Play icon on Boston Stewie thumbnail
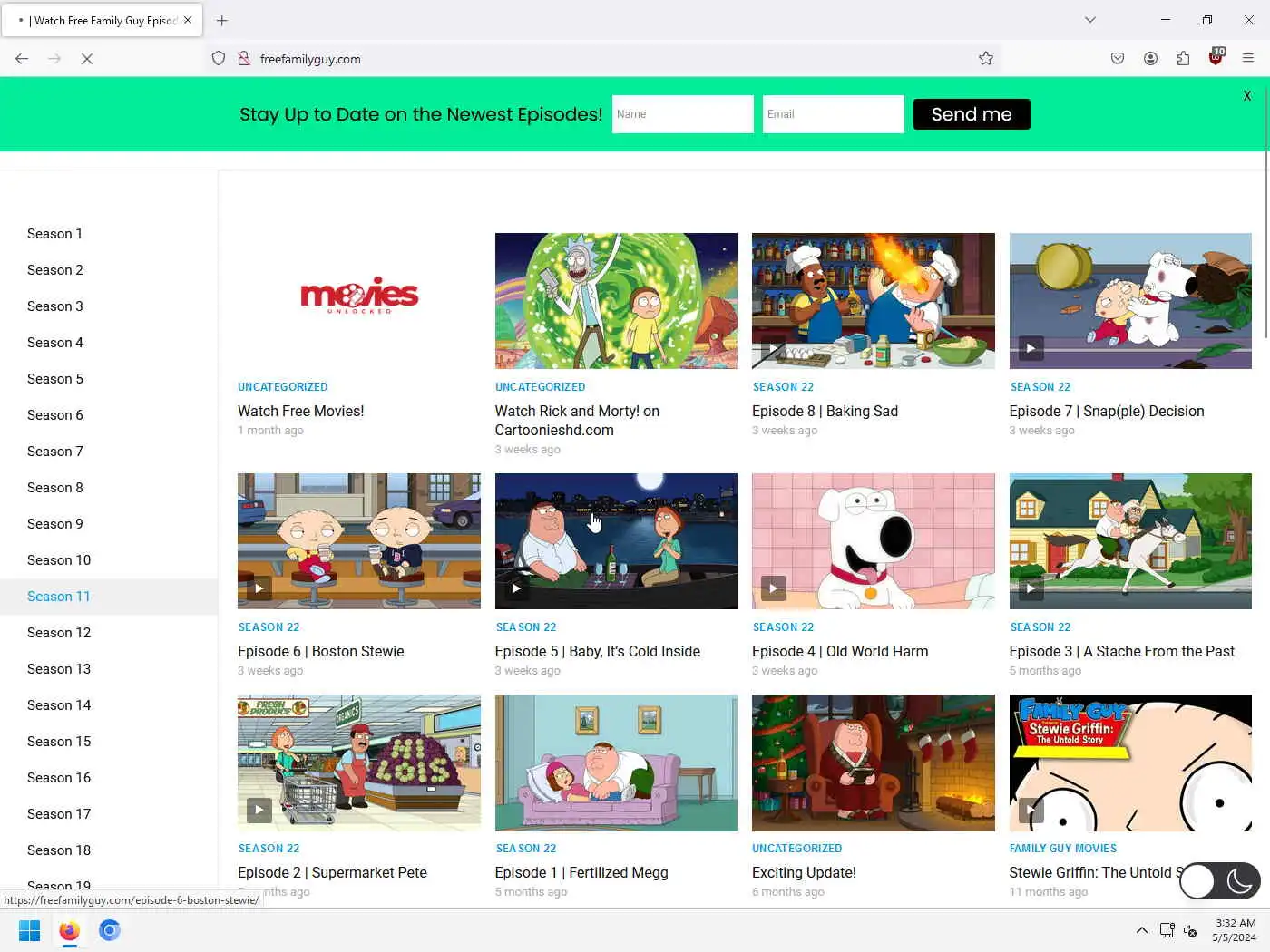 point(259,588)
